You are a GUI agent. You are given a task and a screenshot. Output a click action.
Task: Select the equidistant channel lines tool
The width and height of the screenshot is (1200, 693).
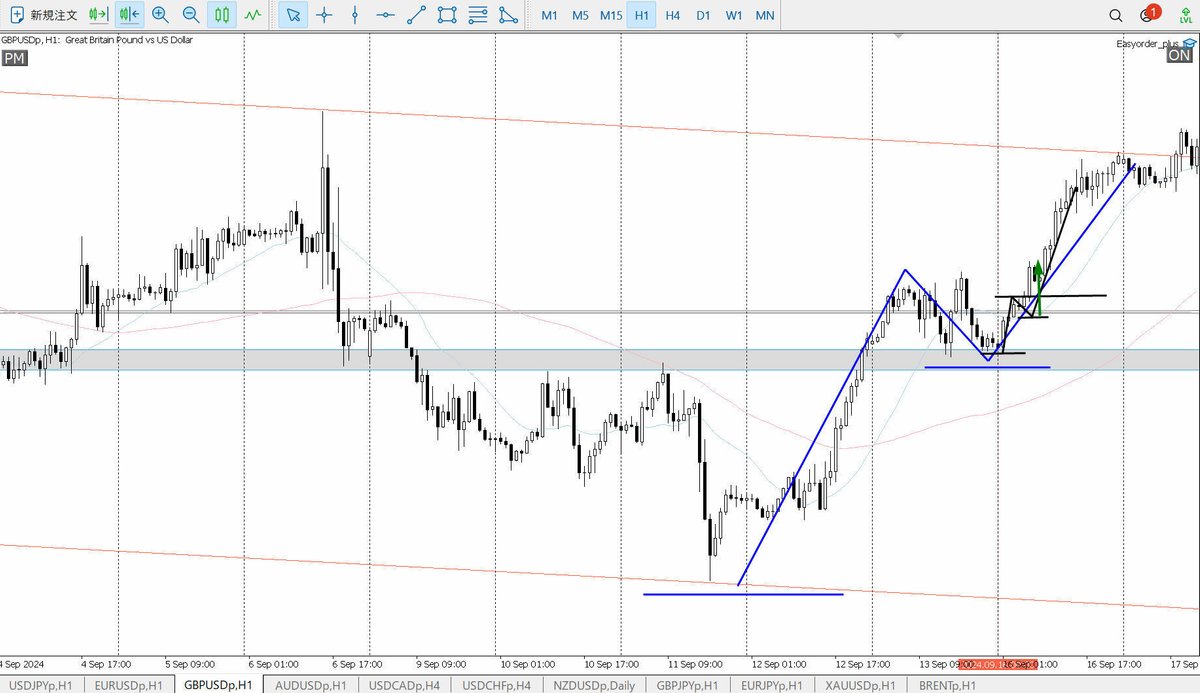click(479, 15)
